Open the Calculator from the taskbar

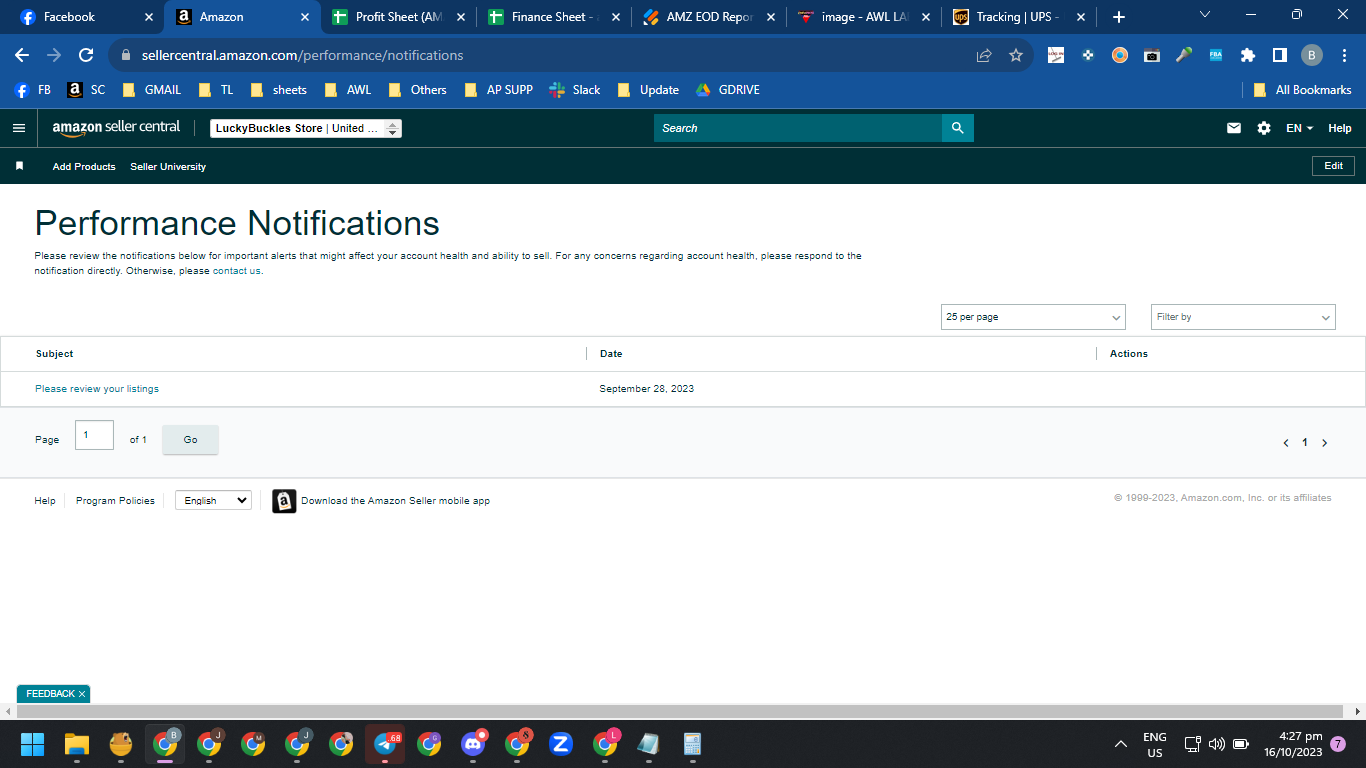click(x=692, y=744)
